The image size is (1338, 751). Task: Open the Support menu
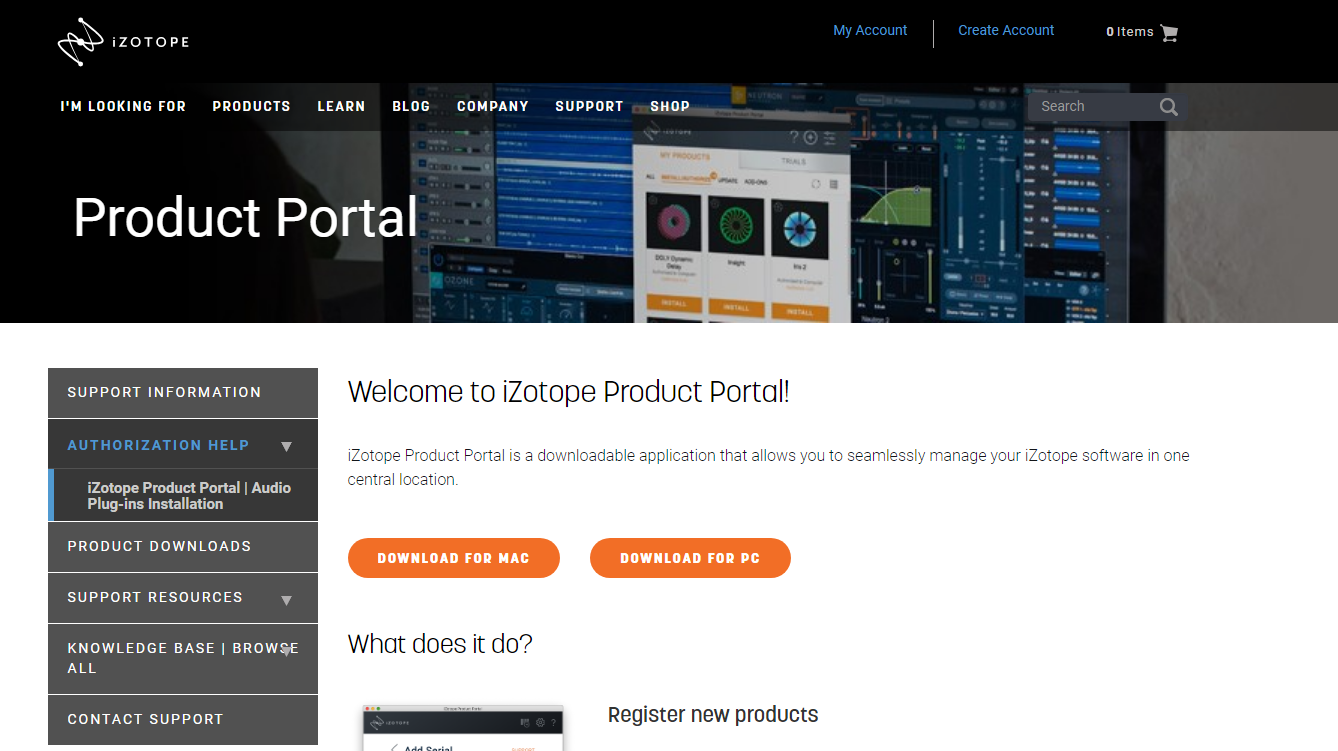[x=589, y=106]
